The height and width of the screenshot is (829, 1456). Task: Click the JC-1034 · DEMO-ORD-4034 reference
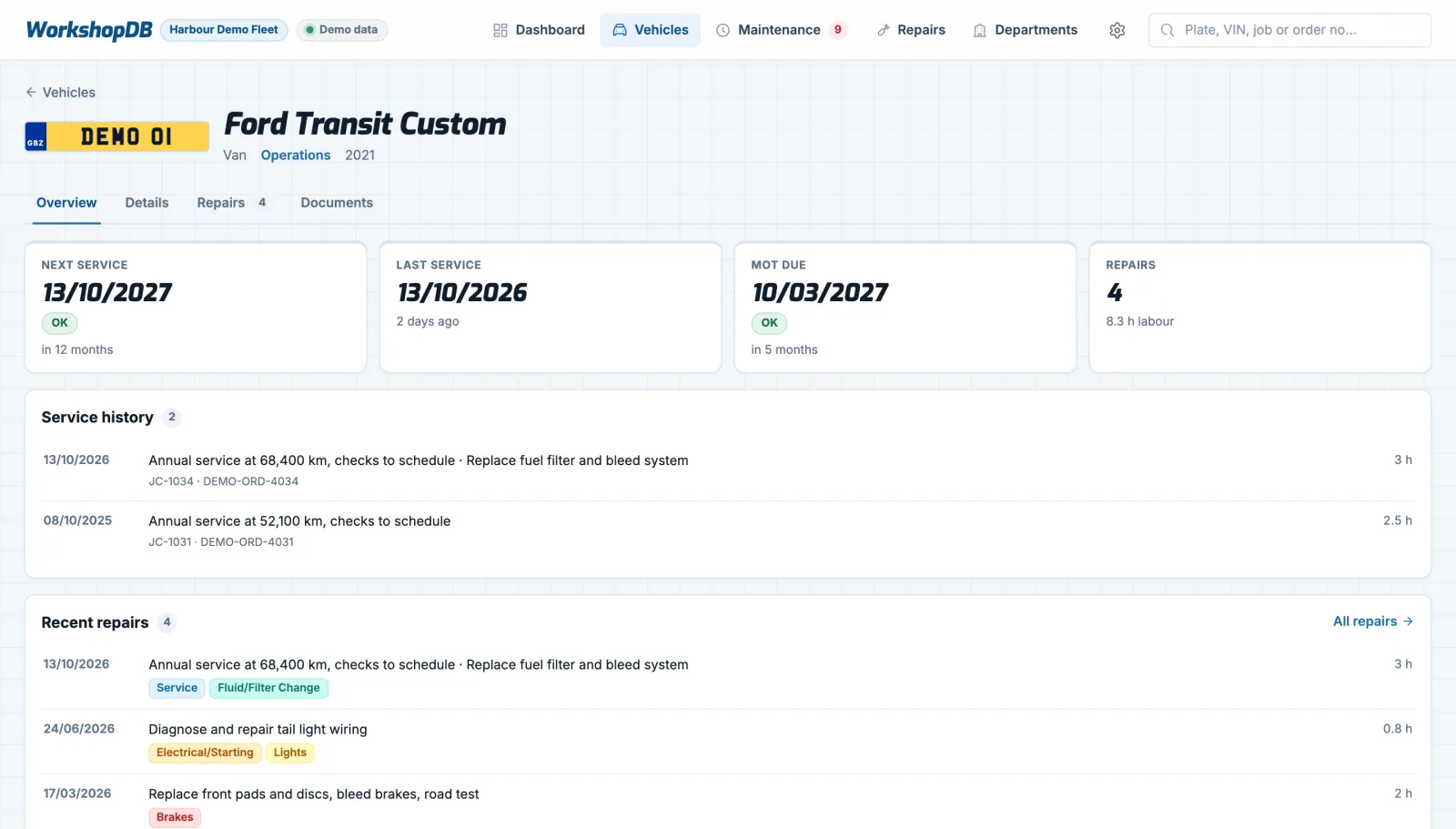[224, 481]
